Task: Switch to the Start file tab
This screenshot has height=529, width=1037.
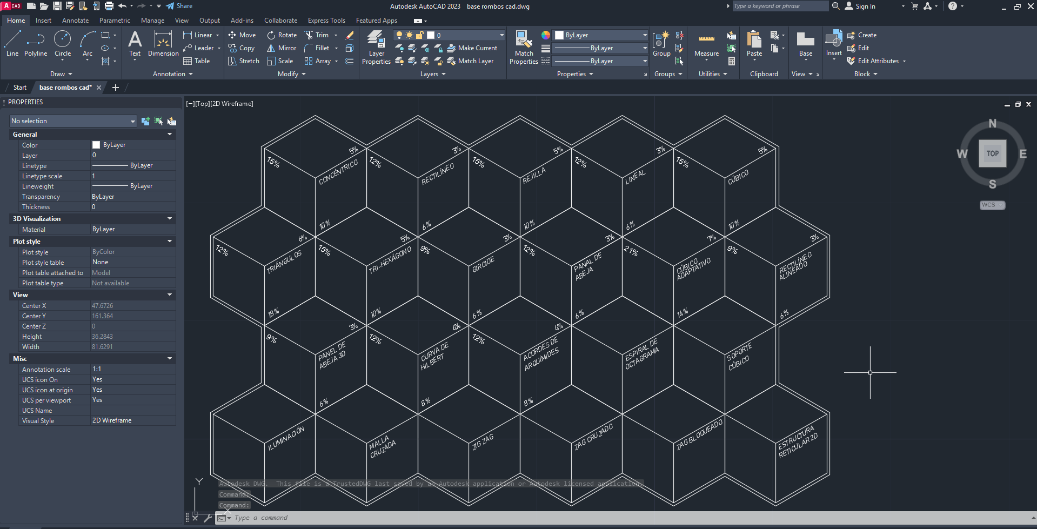Action: click(20, 87)
